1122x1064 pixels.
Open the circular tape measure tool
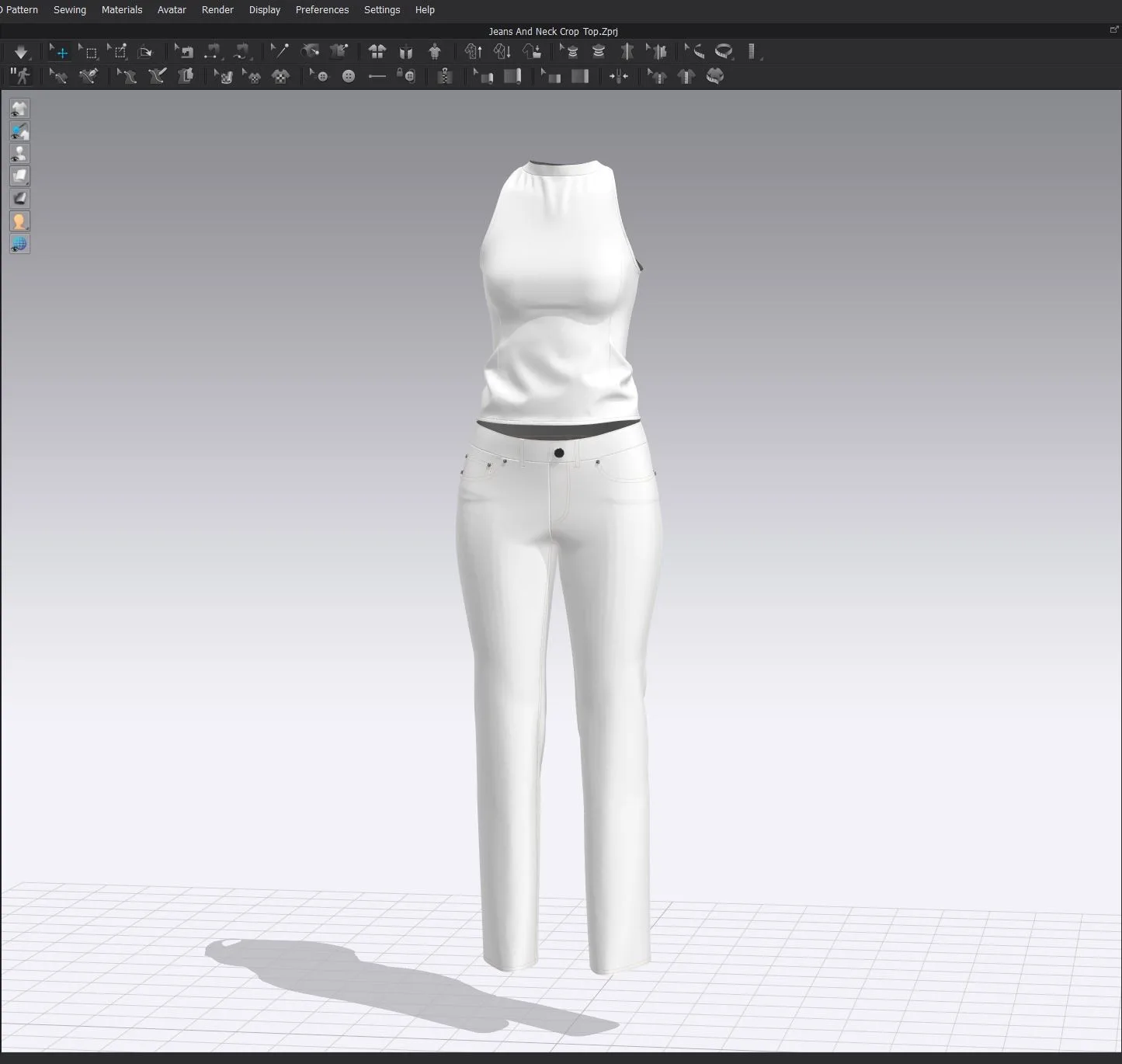point(724,52)
